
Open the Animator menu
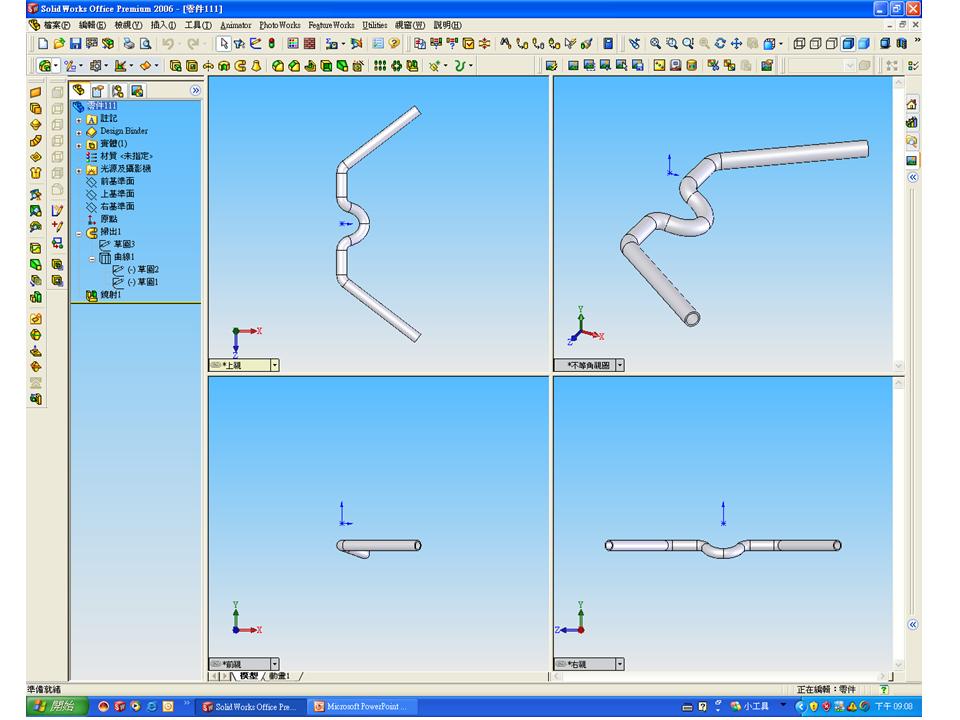tap(236, 25)
